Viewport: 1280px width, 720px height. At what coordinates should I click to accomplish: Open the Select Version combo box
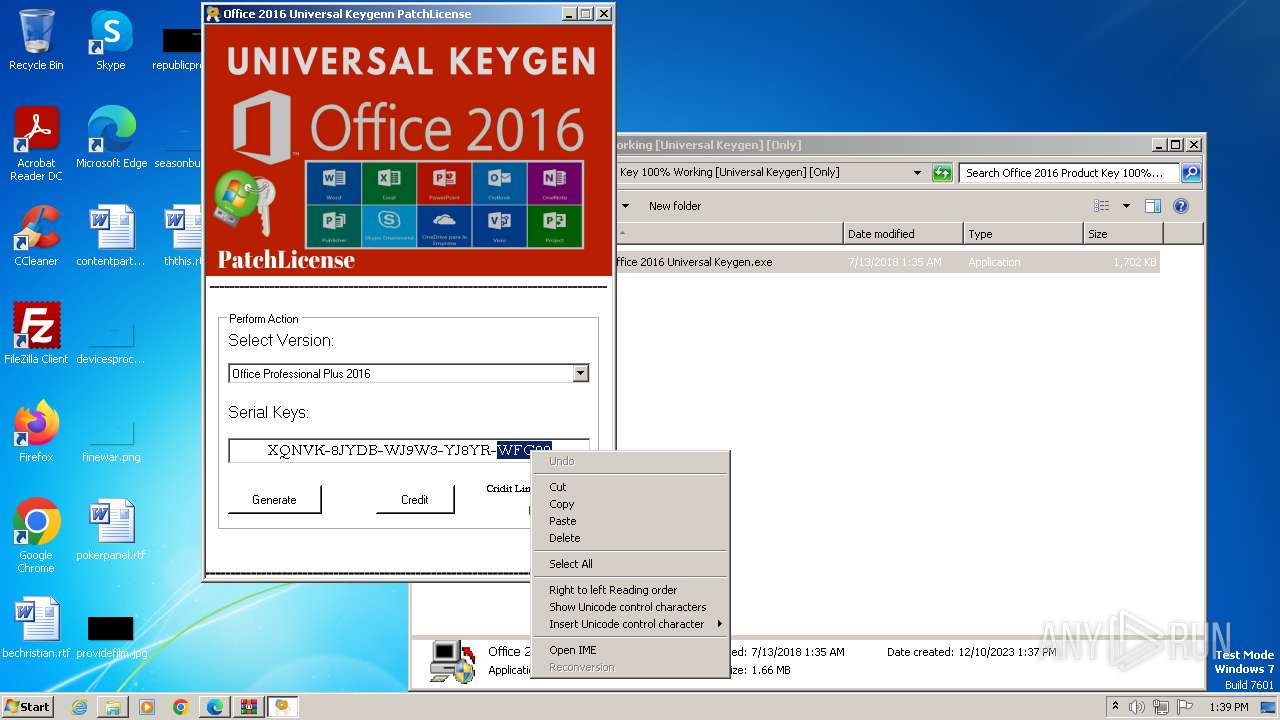pos(409,374)
